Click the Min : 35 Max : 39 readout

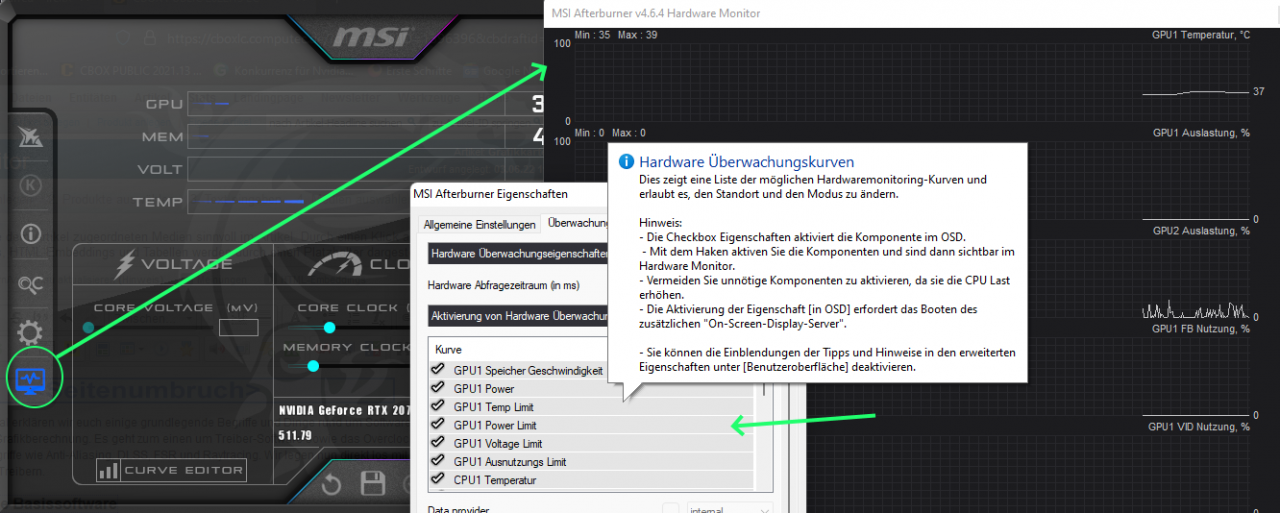pyautogui.click(x=616, y=34)
